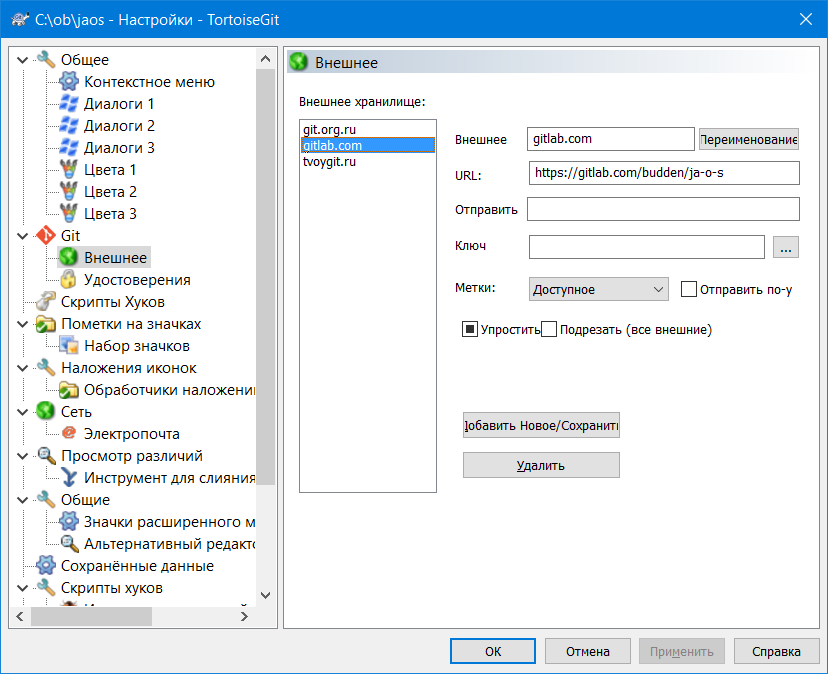Confirm settings with the OK button
Screen dimensions: 828x674
pyautogui.click(x=493, y=651)
